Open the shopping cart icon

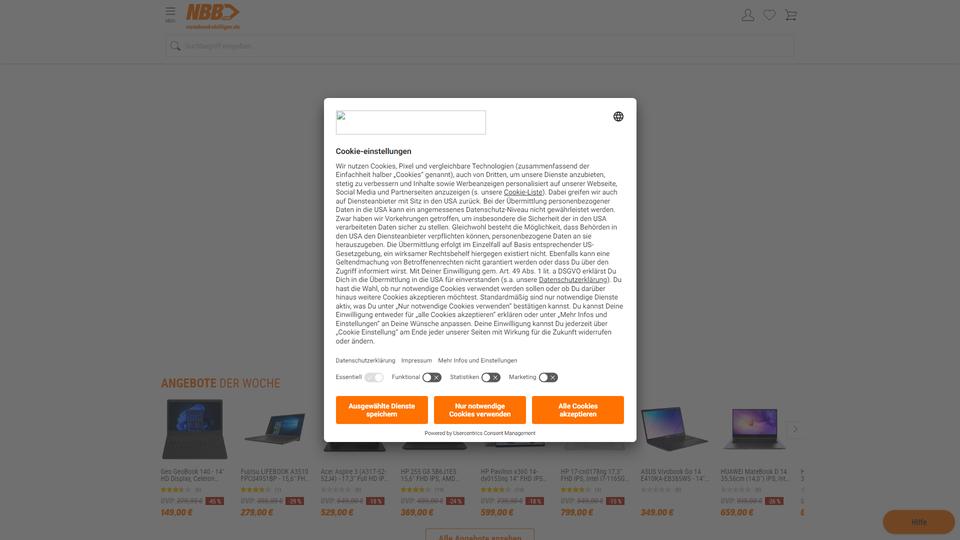791,15
